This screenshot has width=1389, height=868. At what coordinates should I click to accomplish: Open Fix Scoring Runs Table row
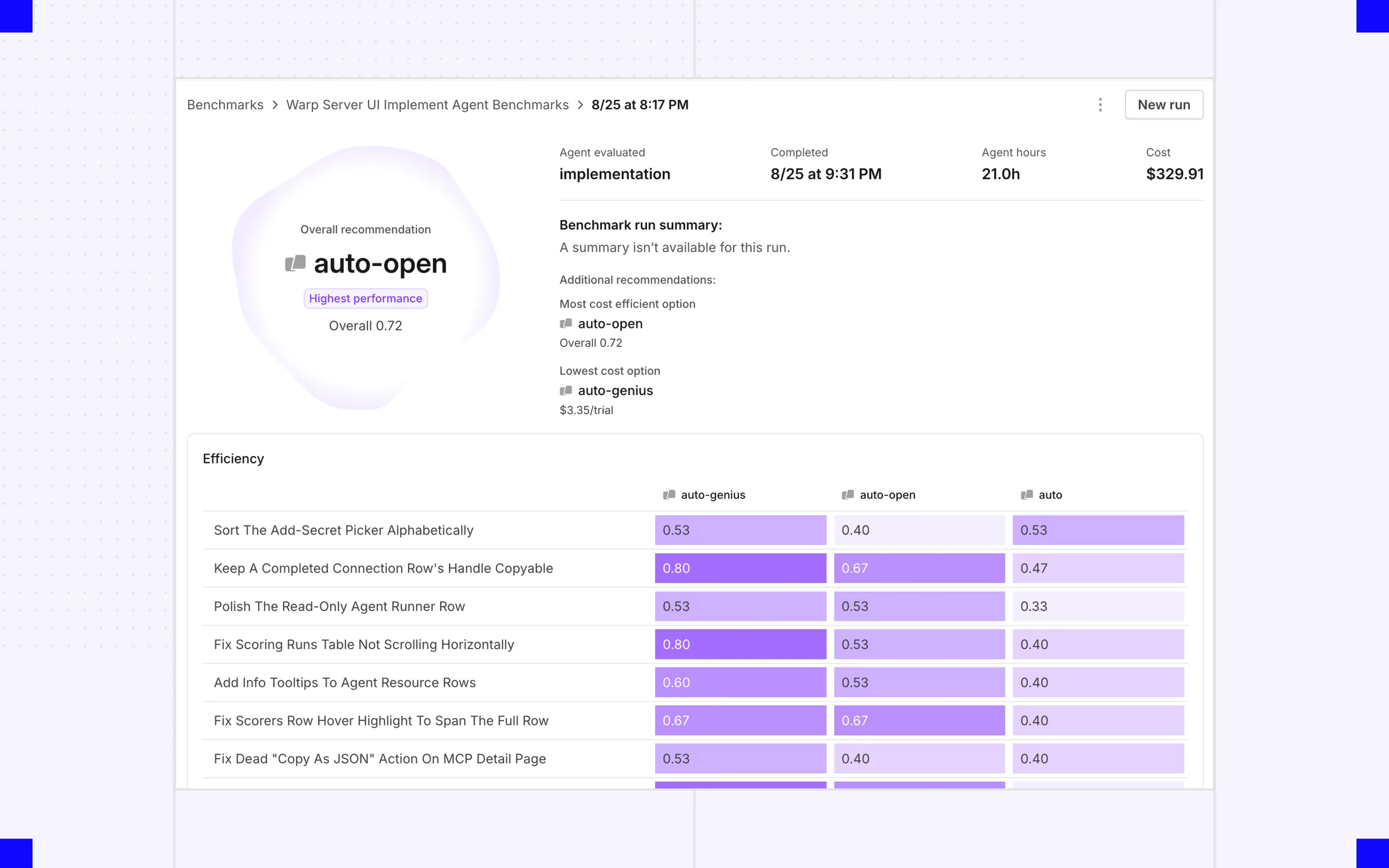[694, 645]
